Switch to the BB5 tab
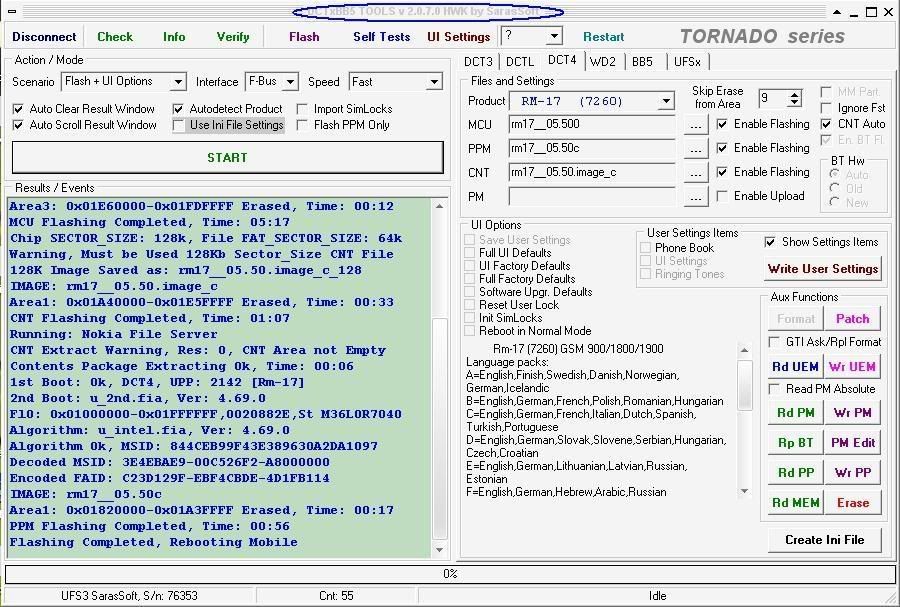This screenshot has width=900, height=607. (642, 61)
